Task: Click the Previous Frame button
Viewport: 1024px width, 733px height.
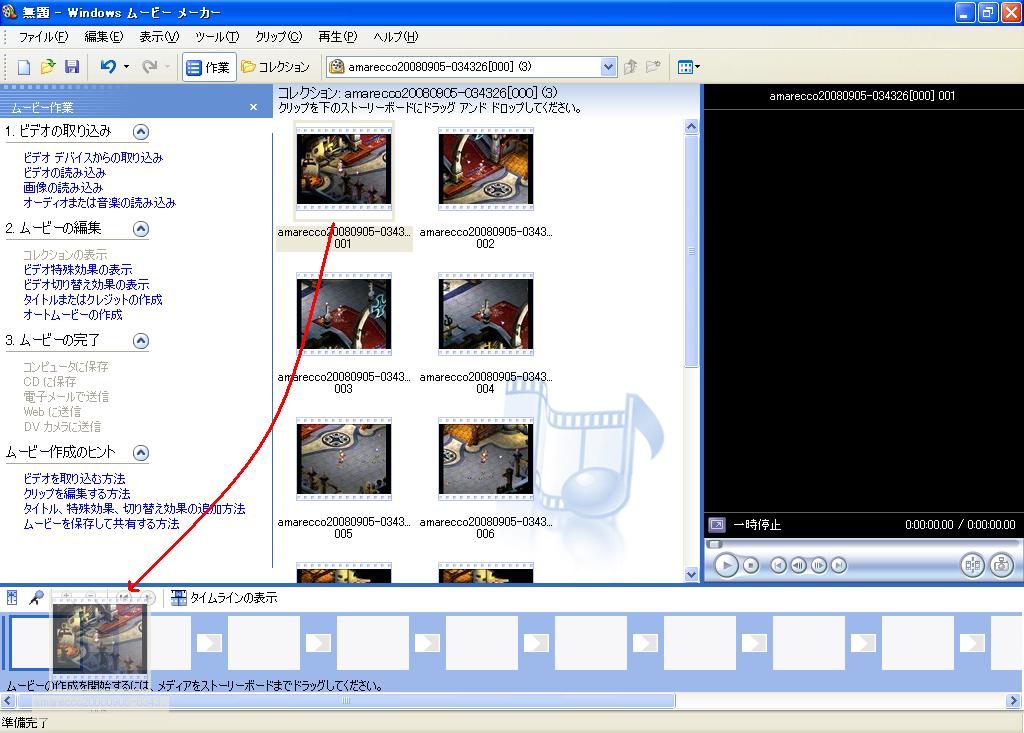Action: click(798, 565)
